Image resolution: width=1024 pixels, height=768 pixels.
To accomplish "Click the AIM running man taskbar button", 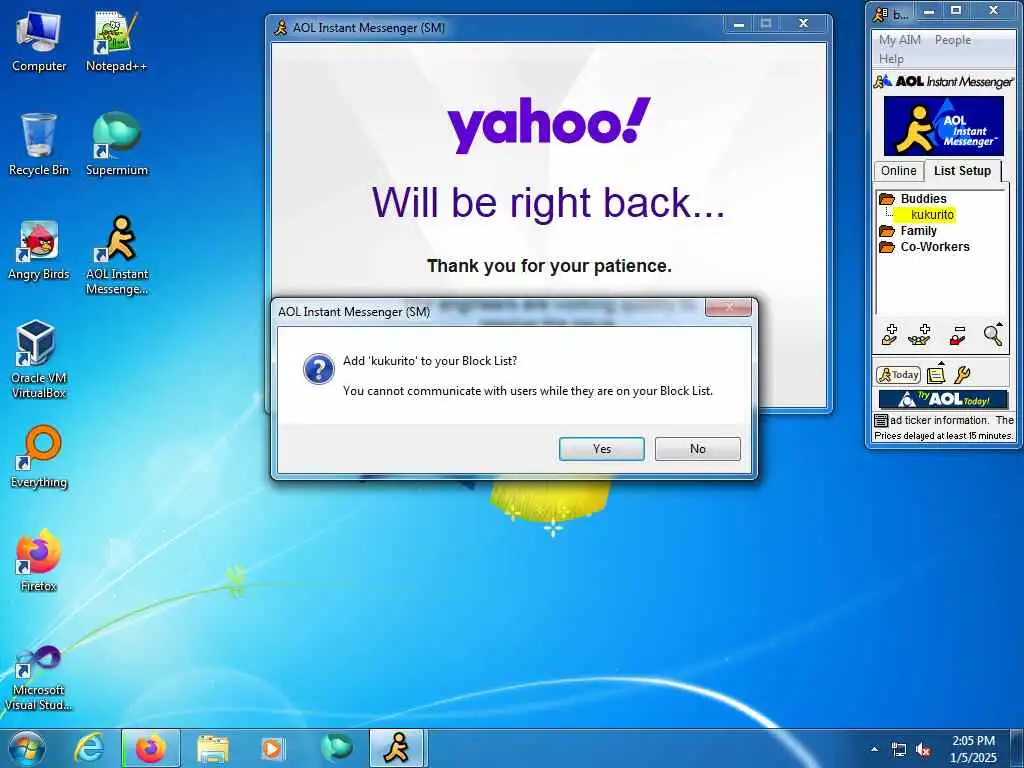I will pyautogui.click(x=398, y=748).
